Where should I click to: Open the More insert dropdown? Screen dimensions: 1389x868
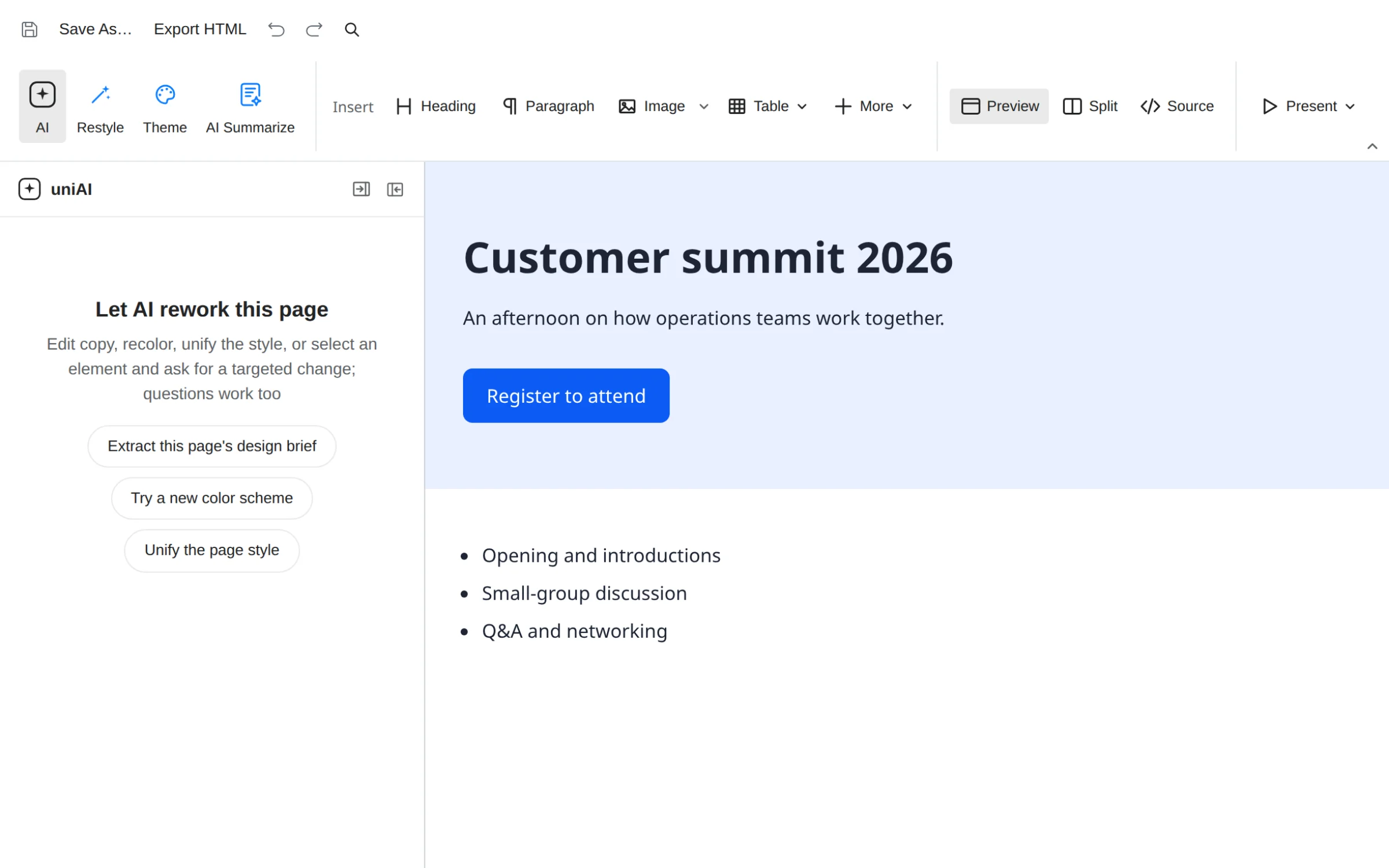tap(873, 106)
